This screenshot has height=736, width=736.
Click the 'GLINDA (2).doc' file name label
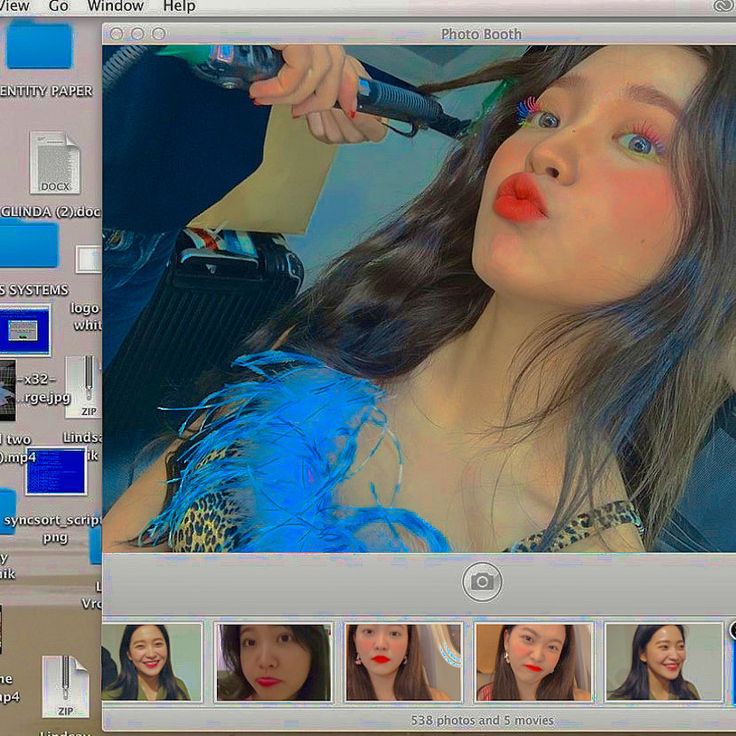tap(51, 212)
